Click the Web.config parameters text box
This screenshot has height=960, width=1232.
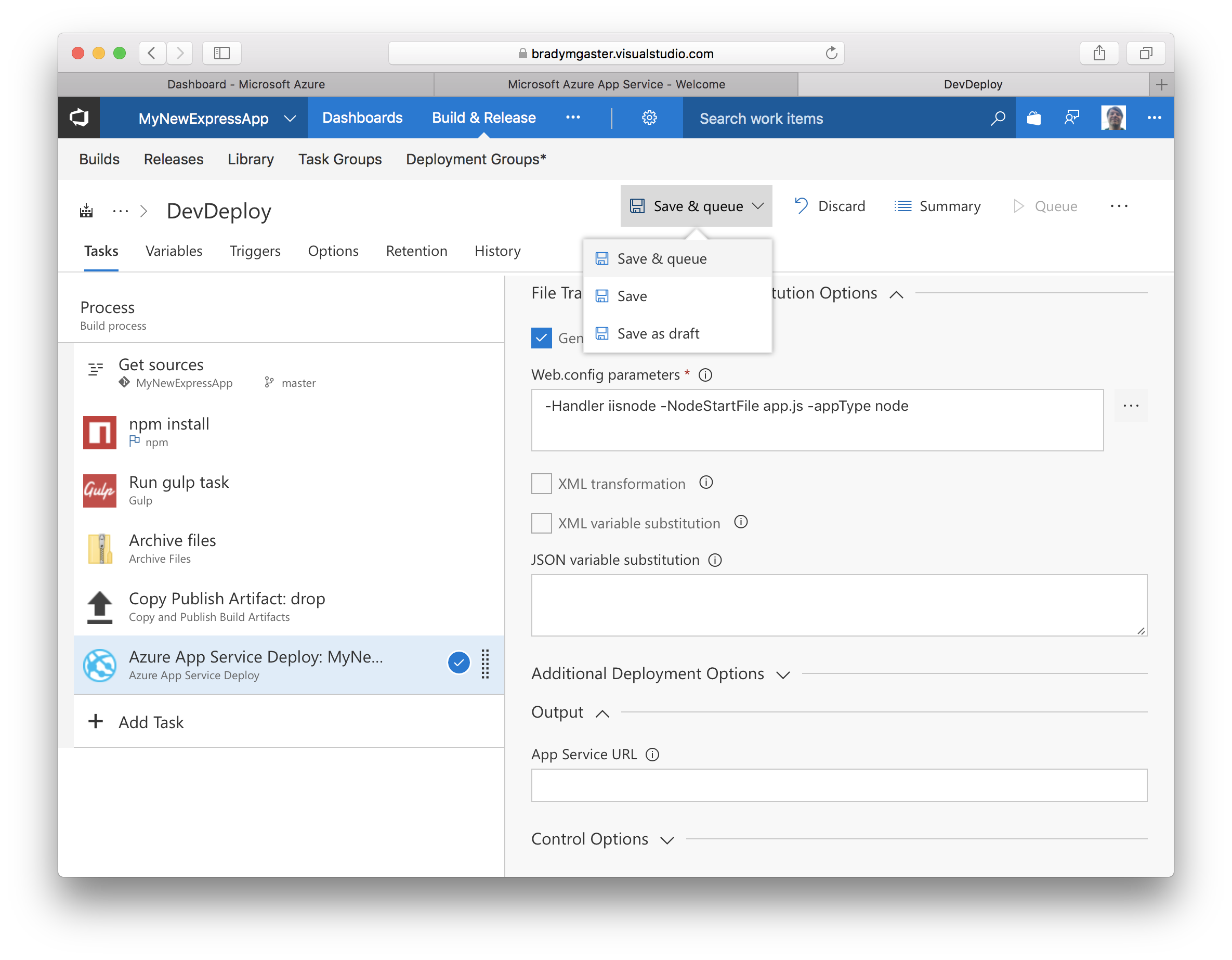pyautogui.click(x=817, y=420)
